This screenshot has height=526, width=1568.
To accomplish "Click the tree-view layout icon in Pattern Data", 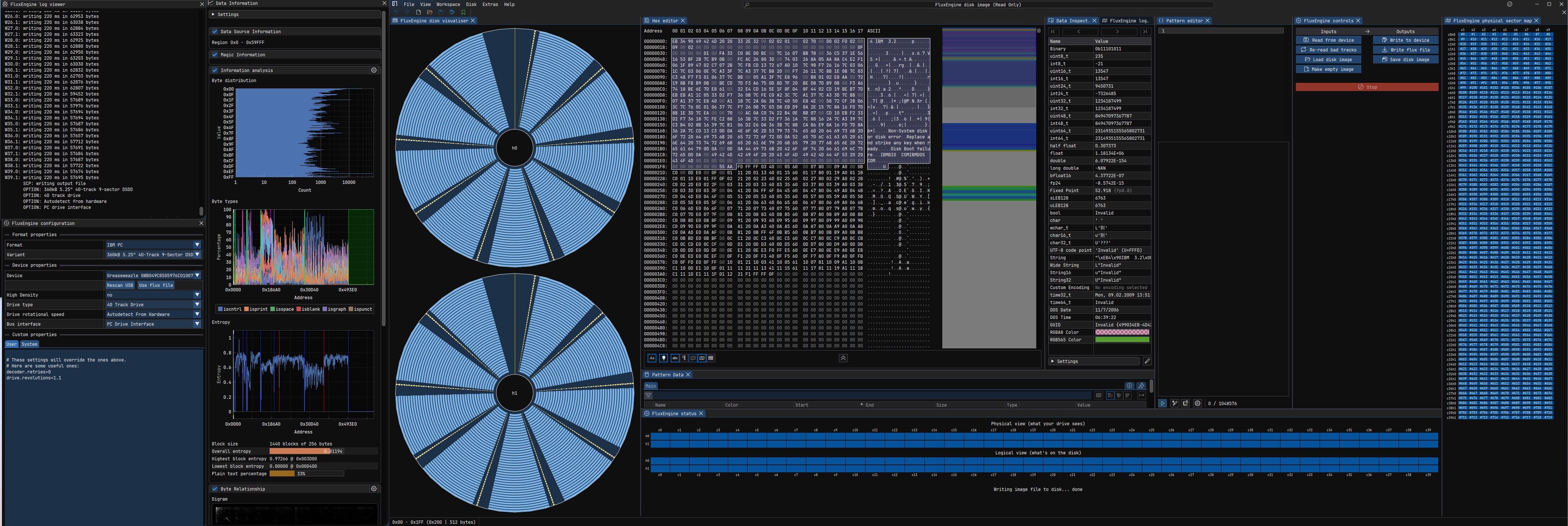I will tap(1119, 396).
